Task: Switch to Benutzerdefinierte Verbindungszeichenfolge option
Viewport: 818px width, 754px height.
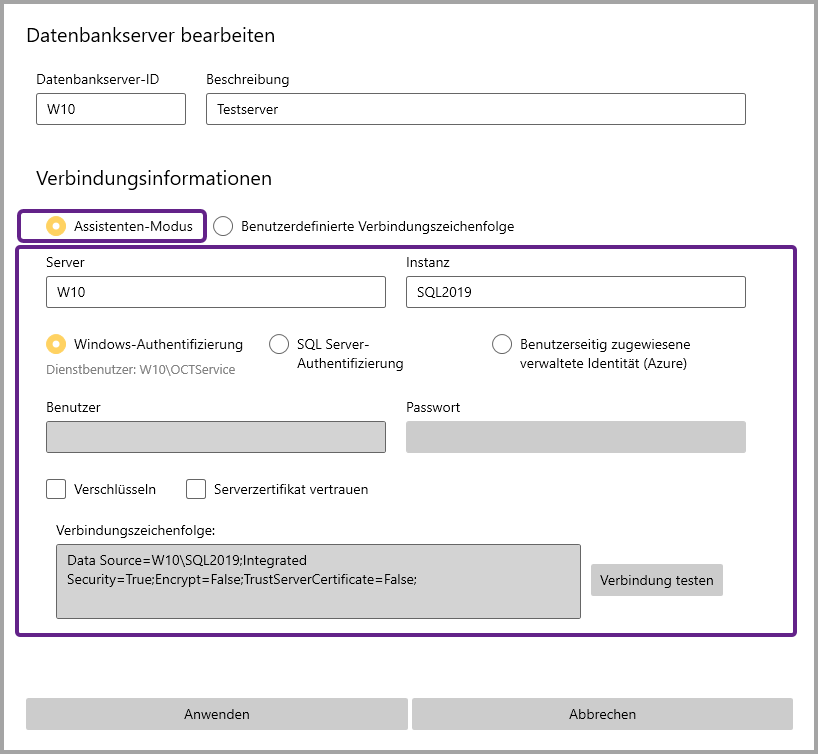Action: point(224,226)
